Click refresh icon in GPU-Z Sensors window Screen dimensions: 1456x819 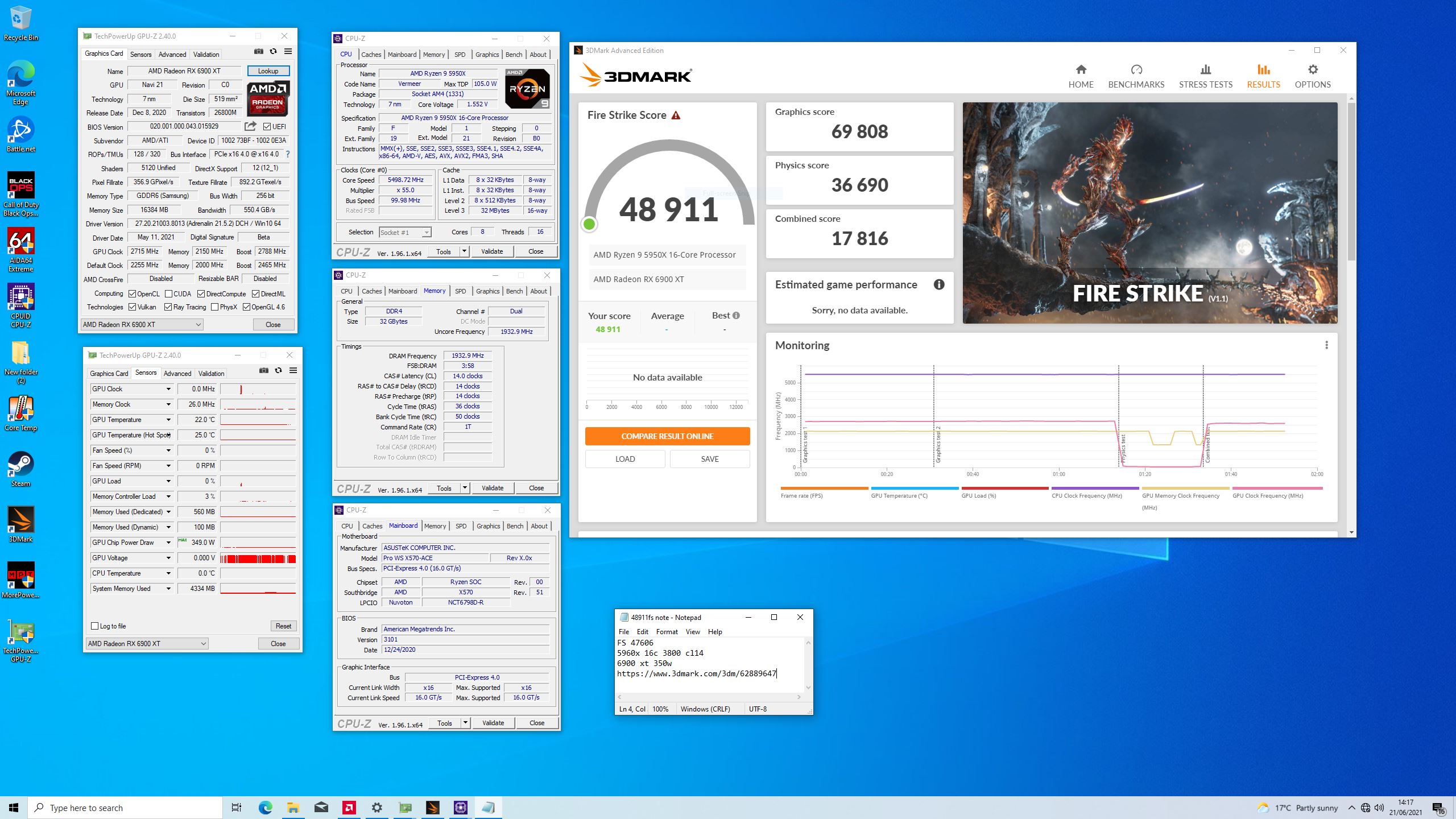click(279, 370)
